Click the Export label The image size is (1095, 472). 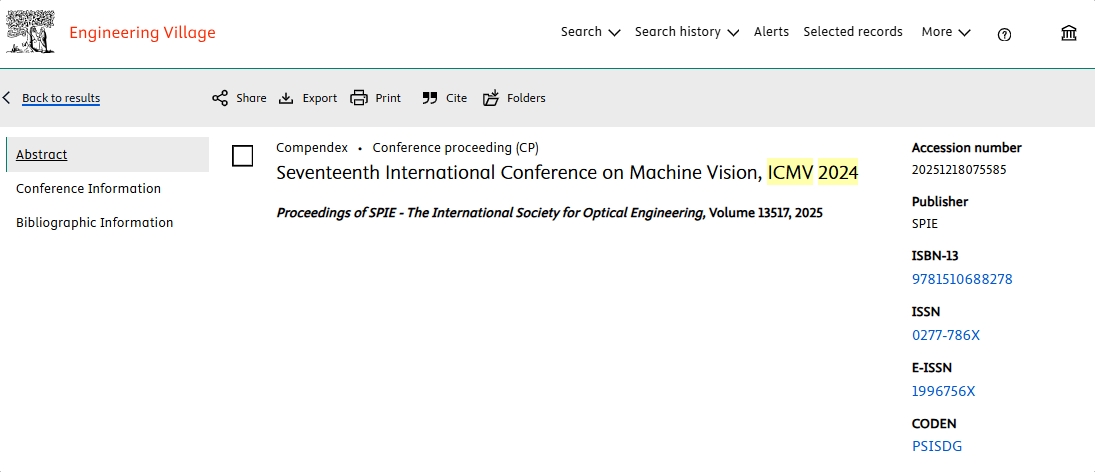(320, 98)
